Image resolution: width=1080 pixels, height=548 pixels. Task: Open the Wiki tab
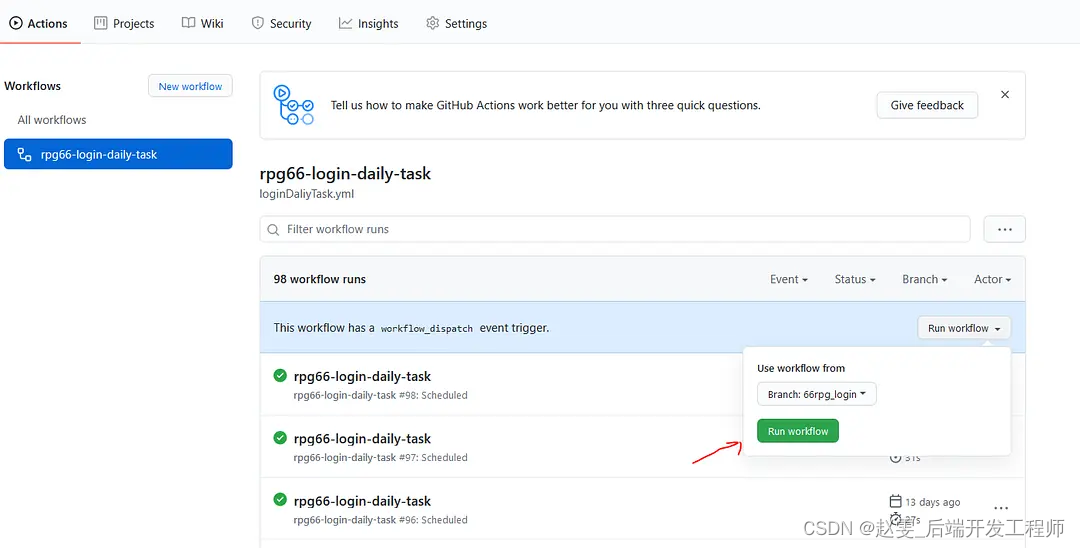tap(202, 23)
